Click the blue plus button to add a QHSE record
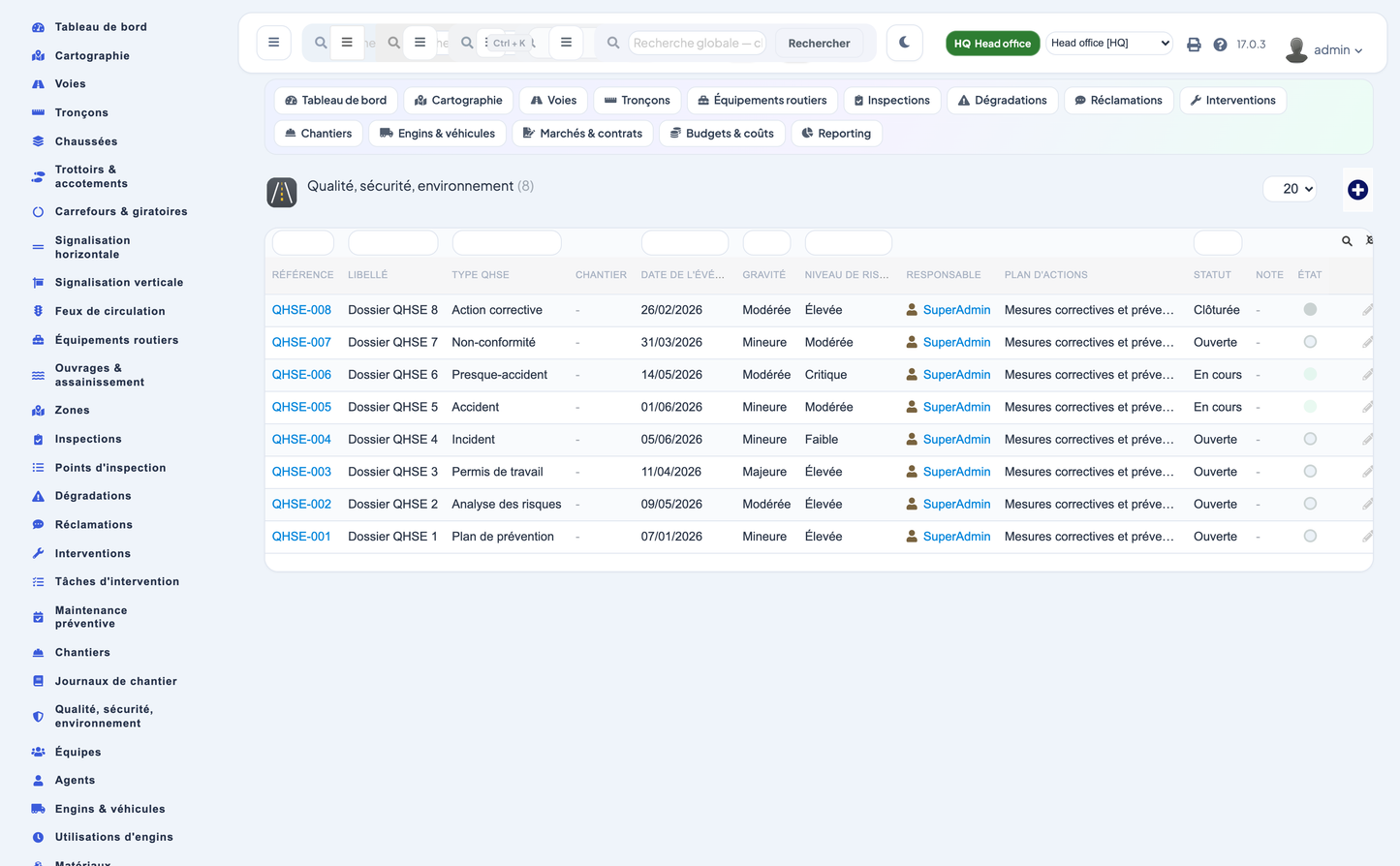 pos(1357,190)
